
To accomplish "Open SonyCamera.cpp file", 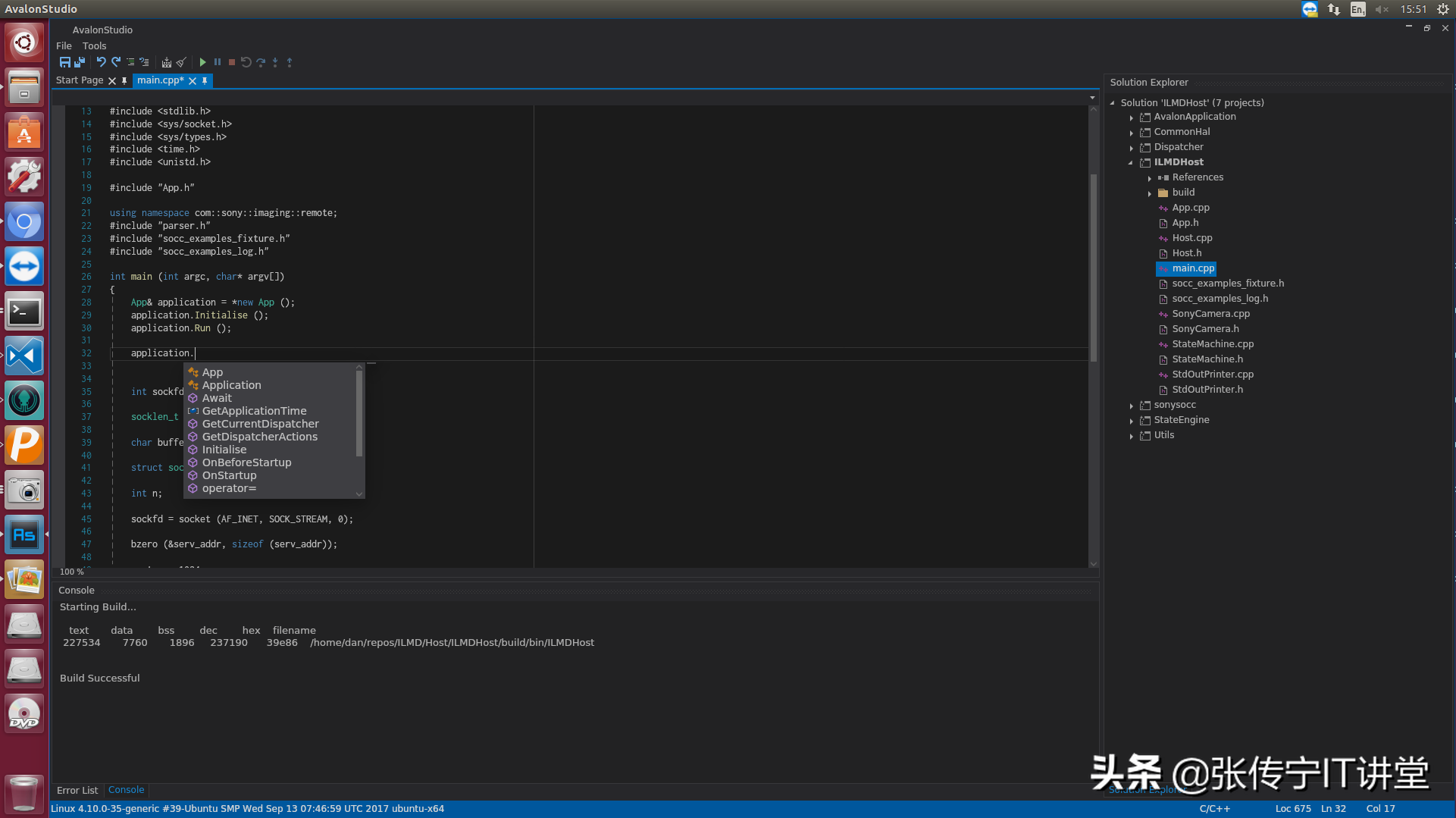I will tap(1211, 314).
